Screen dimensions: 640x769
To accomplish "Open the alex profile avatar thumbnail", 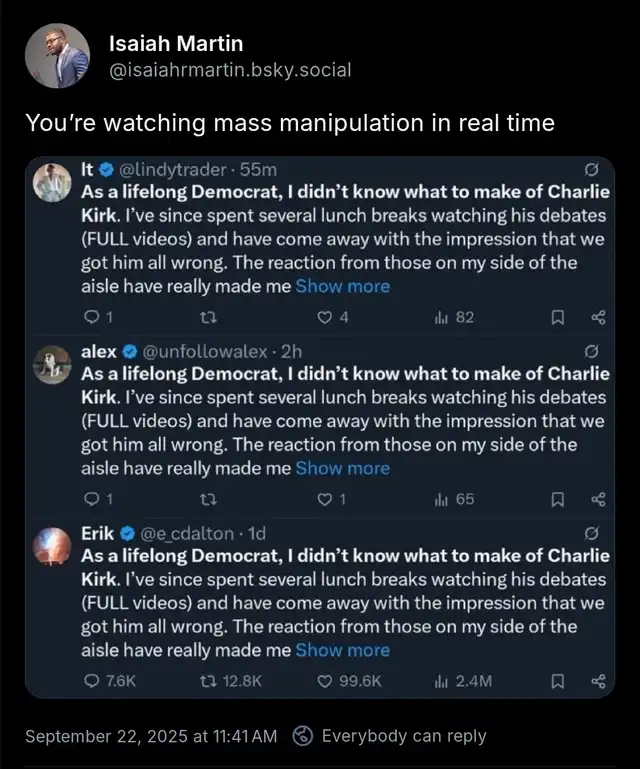I will [x=51, y=364].
